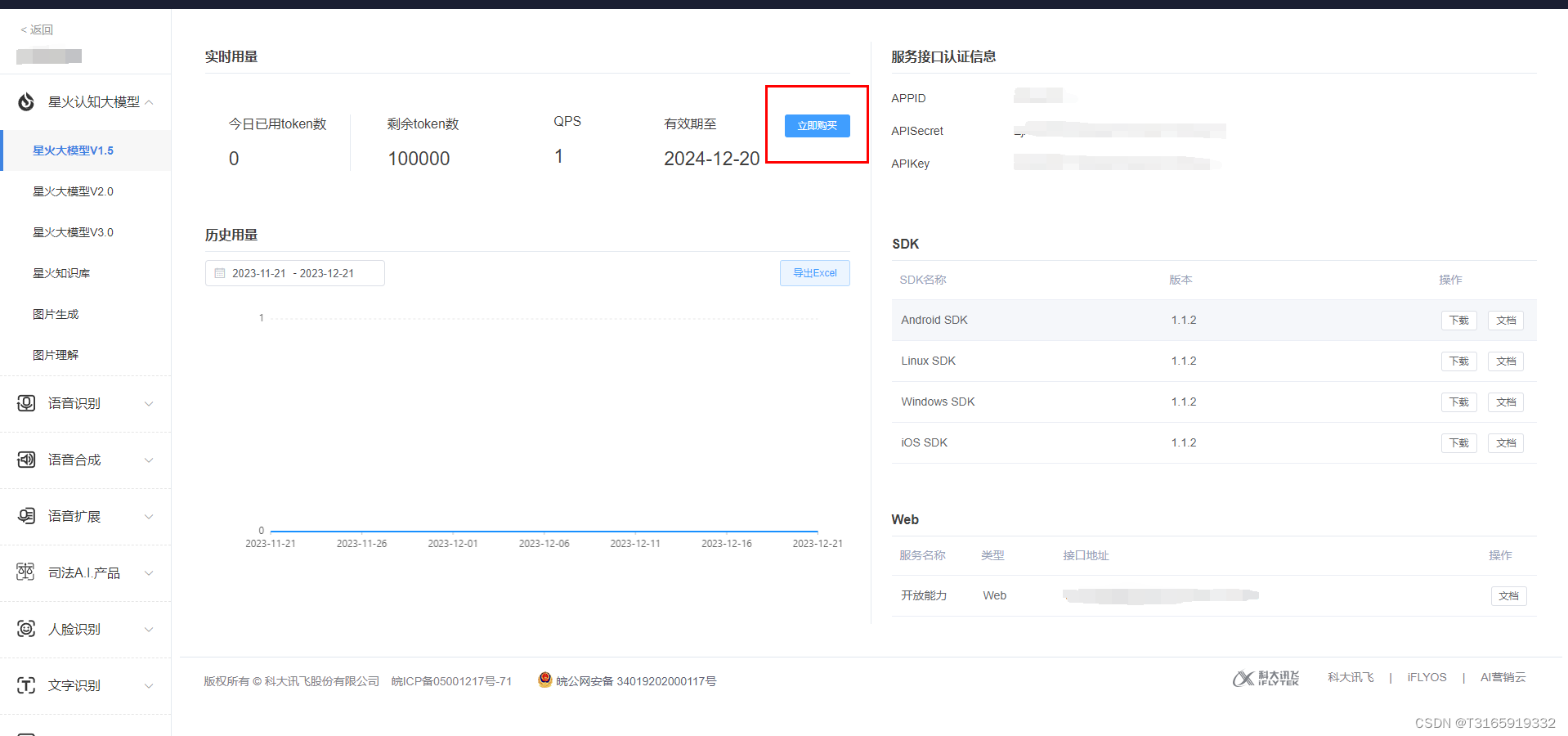This screenshot has height=736, width=1568.
Task: Click the police badge icon beside 皖公网安备
Action: point(544,680)
